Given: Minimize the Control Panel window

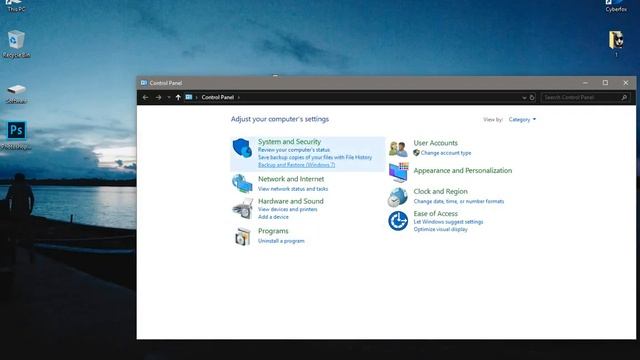Looking at the screenshot, I should [x=585, y=83].
